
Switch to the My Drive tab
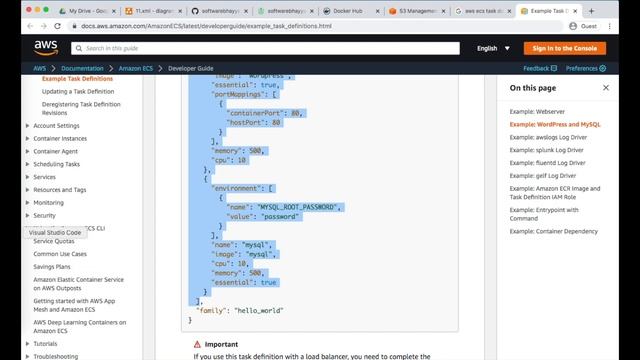click(87, 11)
